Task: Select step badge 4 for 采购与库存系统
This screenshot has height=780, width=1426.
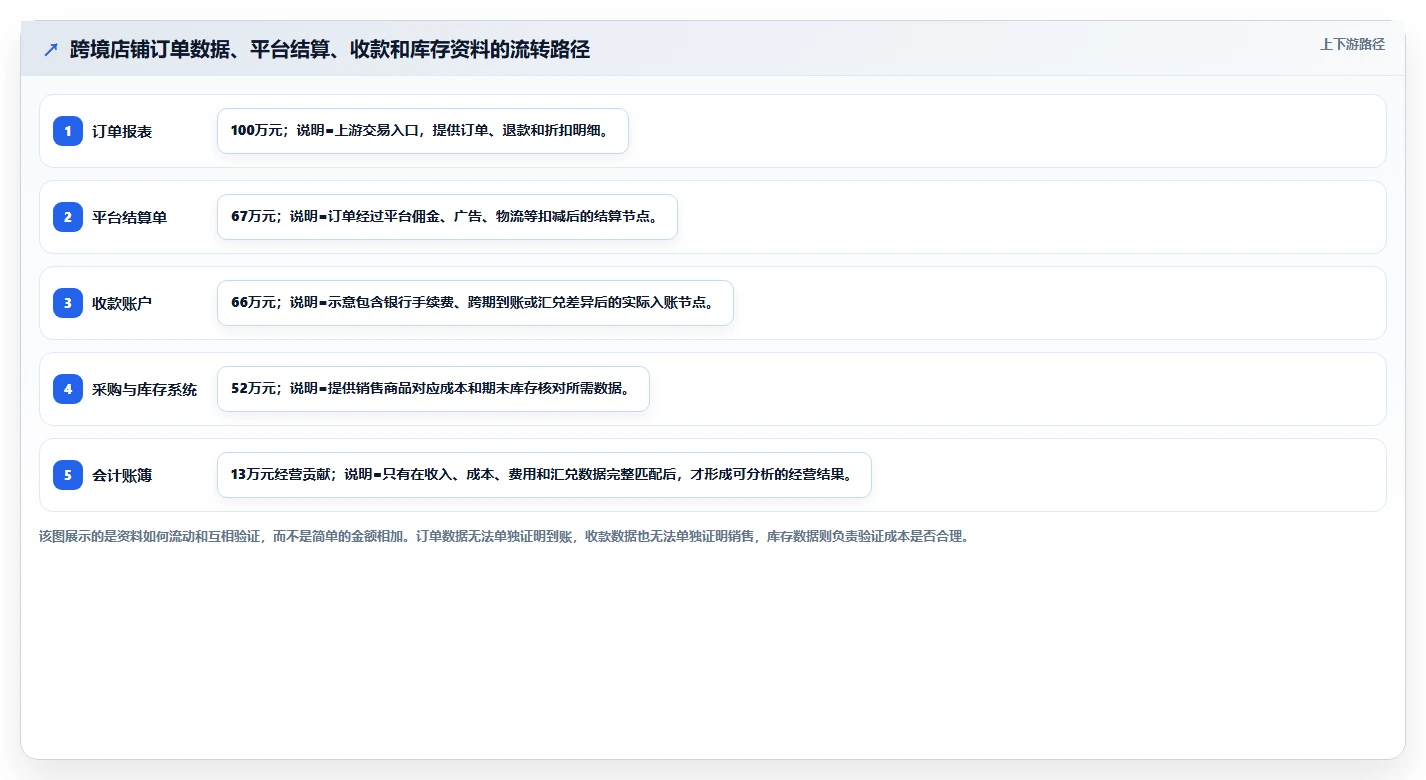Action: click(68, 389)
